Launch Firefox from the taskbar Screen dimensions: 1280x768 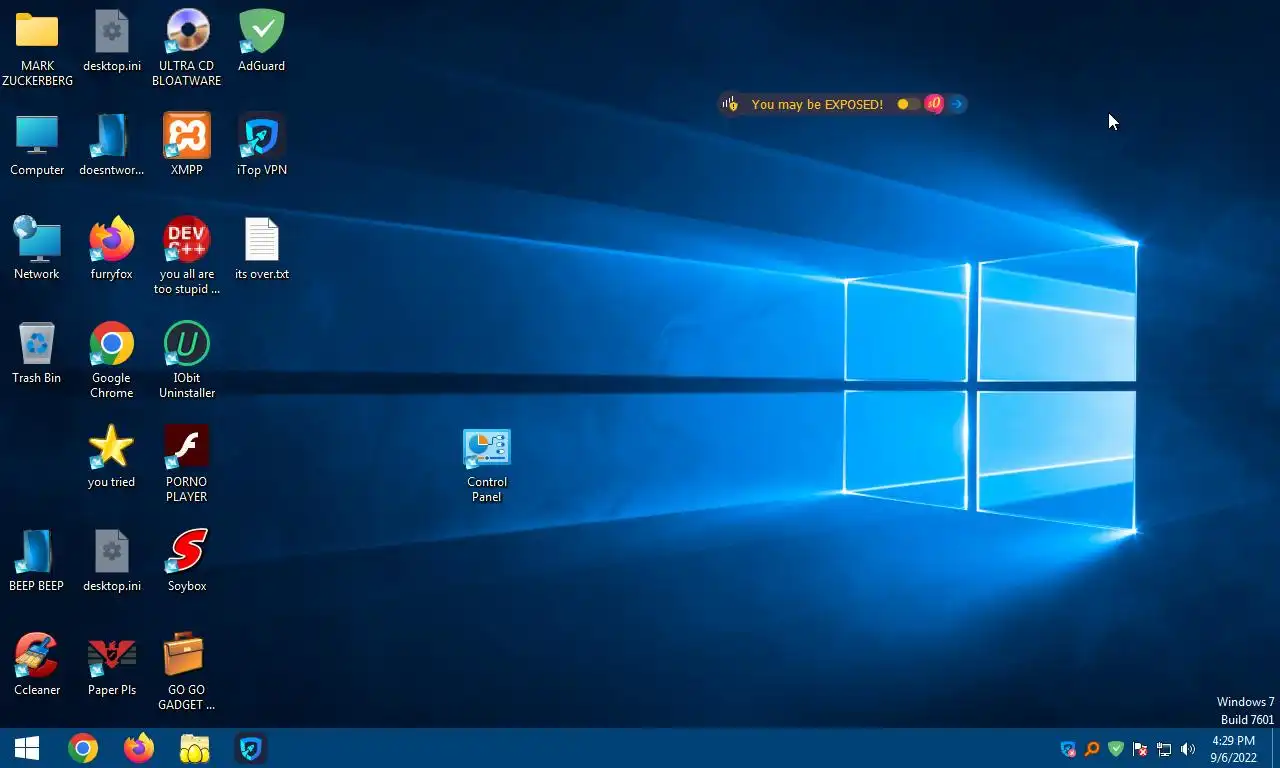(x=139, y=748)
